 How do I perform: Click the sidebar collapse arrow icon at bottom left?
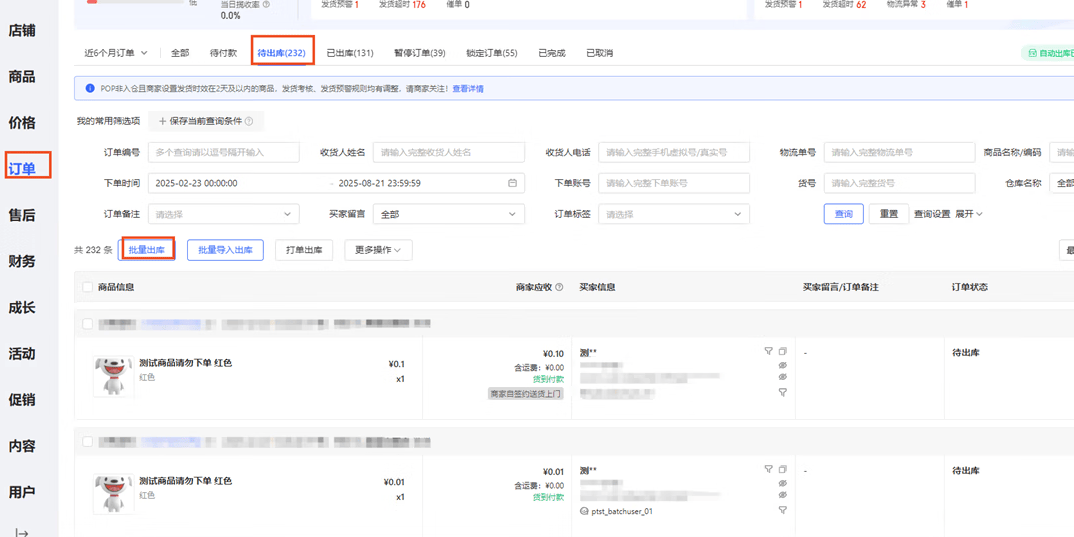click(x=22, y=532)
